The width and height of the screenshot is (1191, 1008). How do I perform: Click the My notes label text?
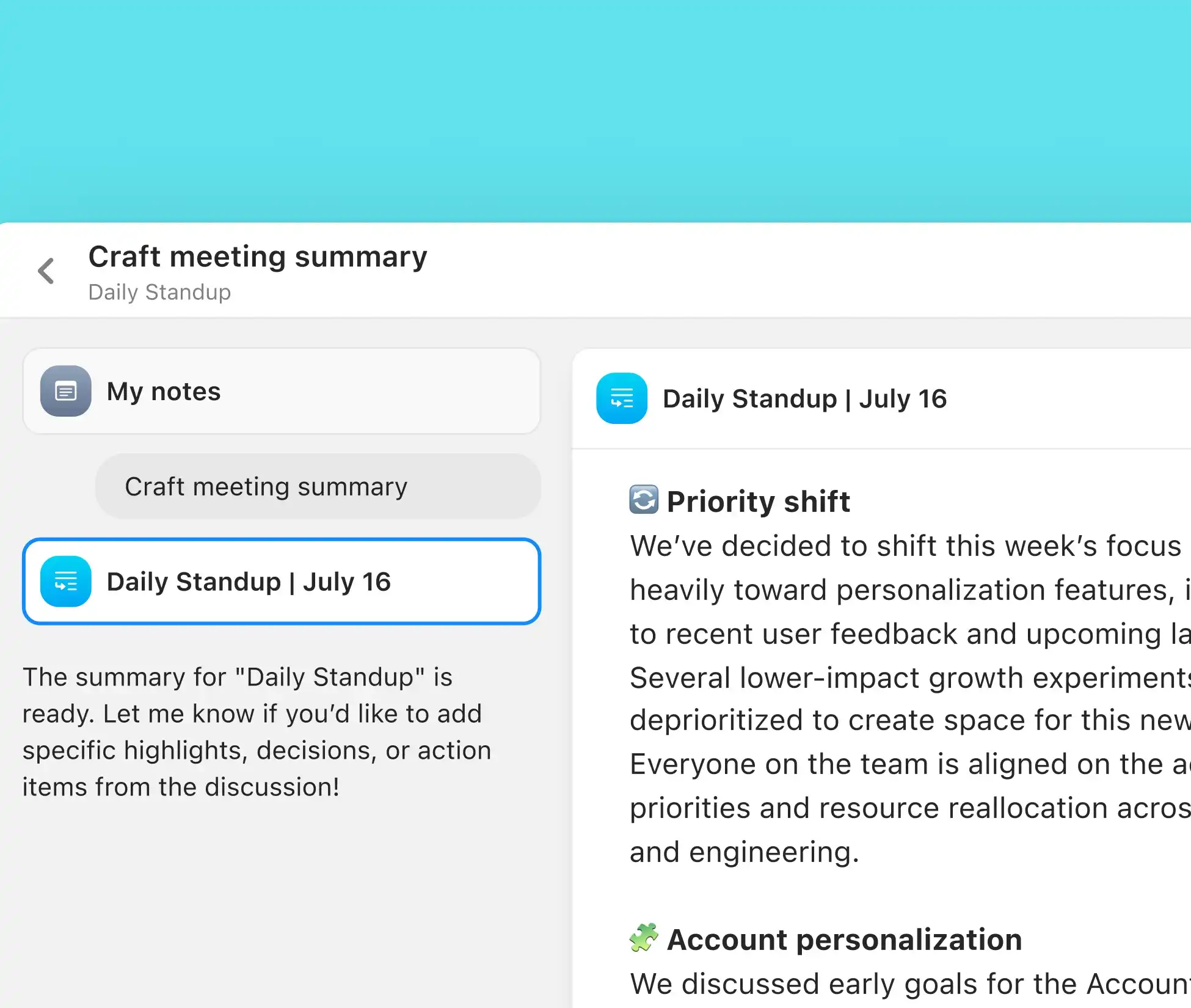[164, 392]
